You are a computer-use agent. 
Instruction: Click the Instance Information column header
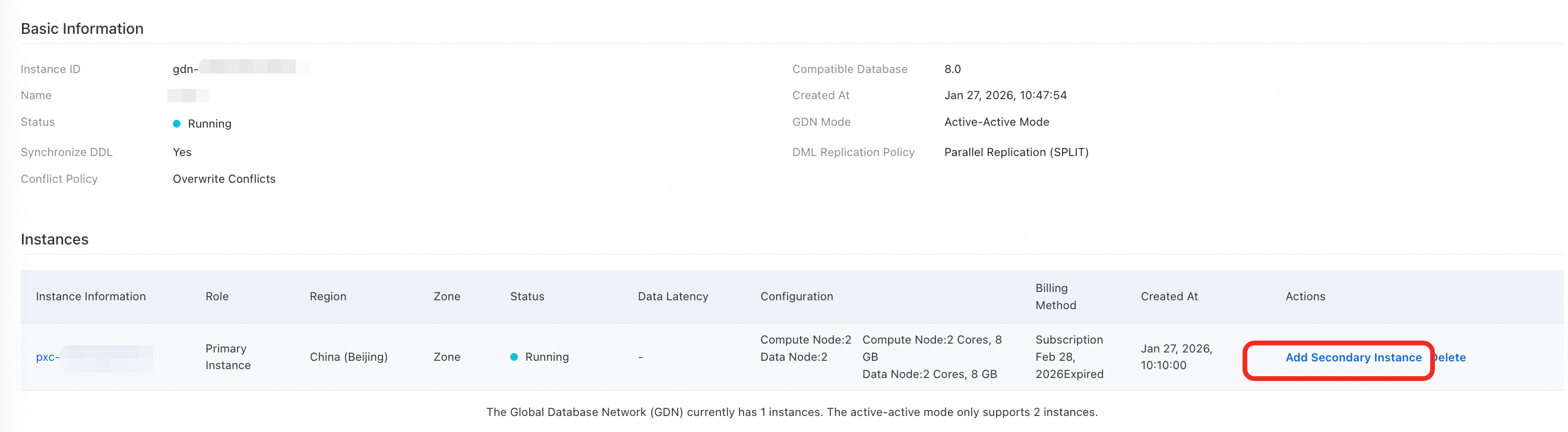91,296
